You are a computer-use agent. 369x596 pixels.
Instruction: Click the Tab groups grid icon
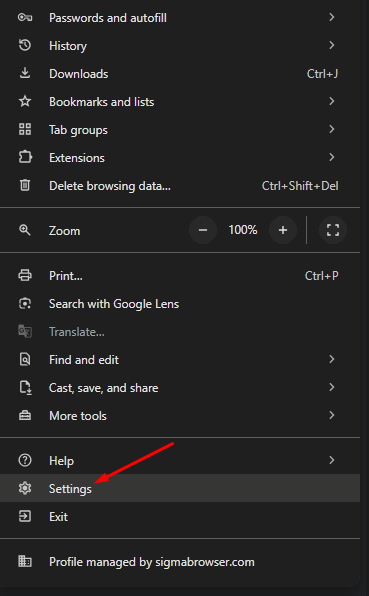pyautogui.click(x=25, y=130)
